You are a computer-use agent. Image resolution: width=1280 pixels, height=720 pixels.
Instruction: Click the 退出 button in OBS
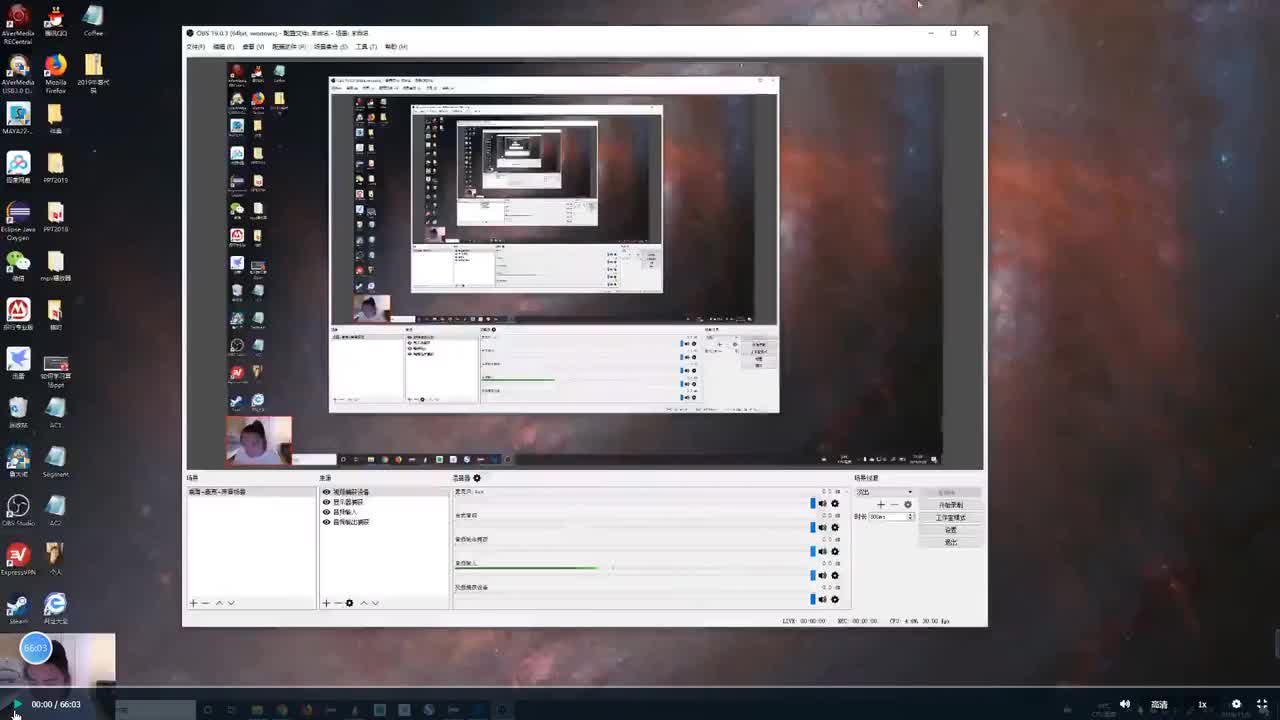(951, 542)
